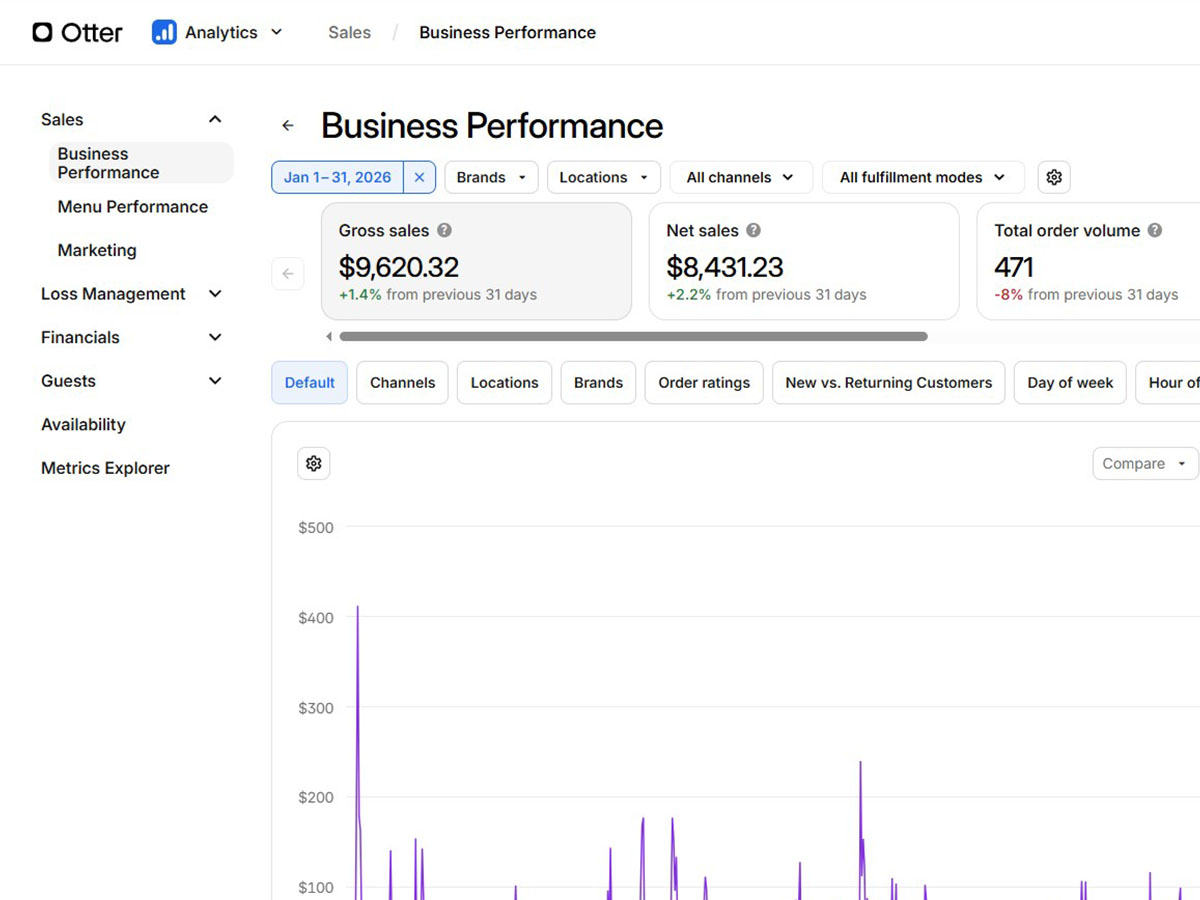Click the back arrow beside Business Performance title
The height and width of the screenshot is (900, 1200).
click(288, 126)
